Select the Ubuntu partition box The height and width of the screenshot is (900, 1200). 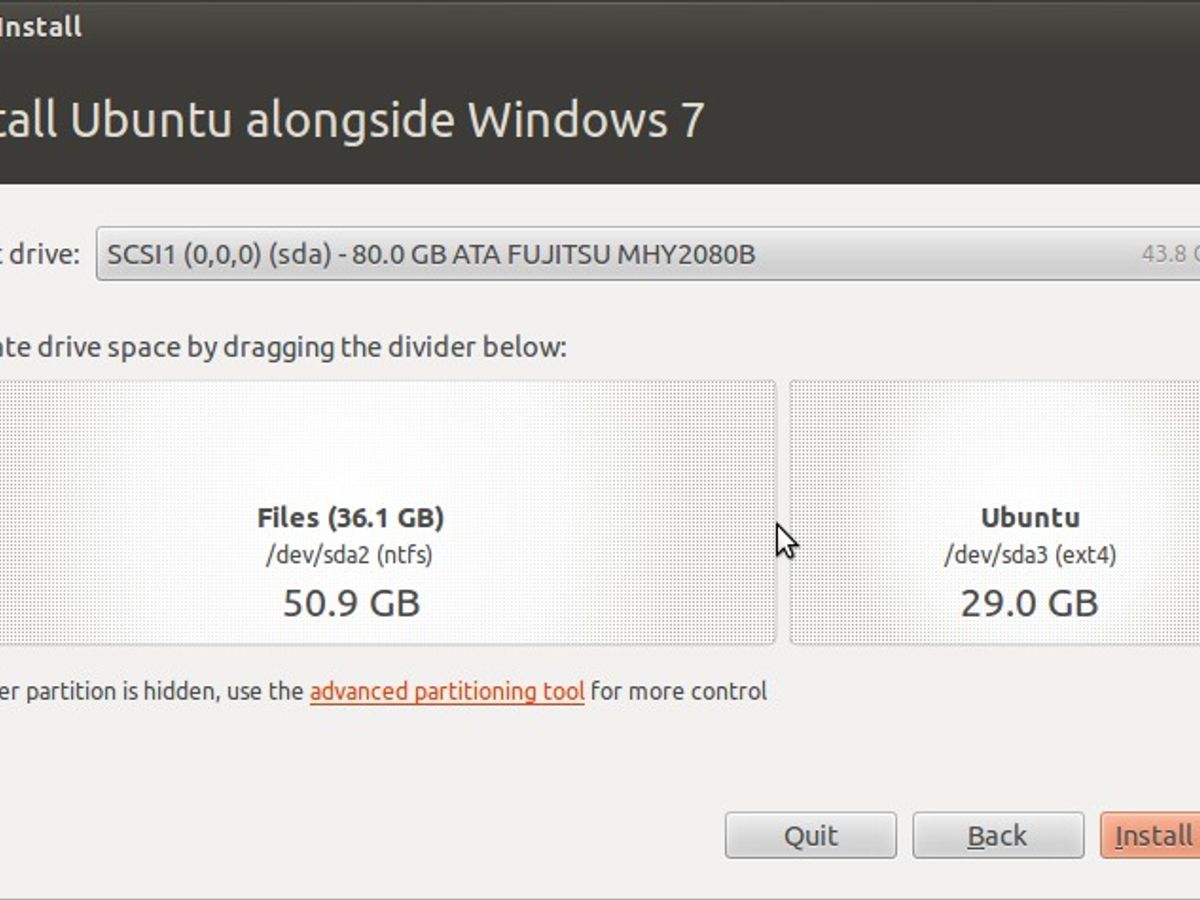(x=1030, y=512)
